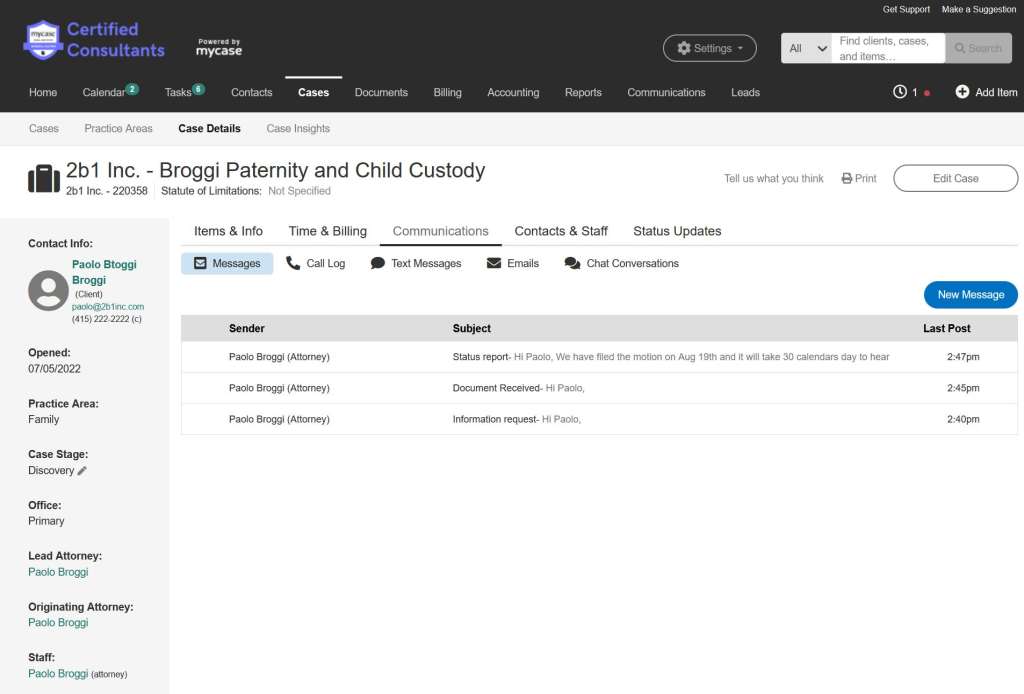The height and width of the screenshot is (694, 1024).
Task: Click the Last Post column header
Action: [x=946, y=328]
